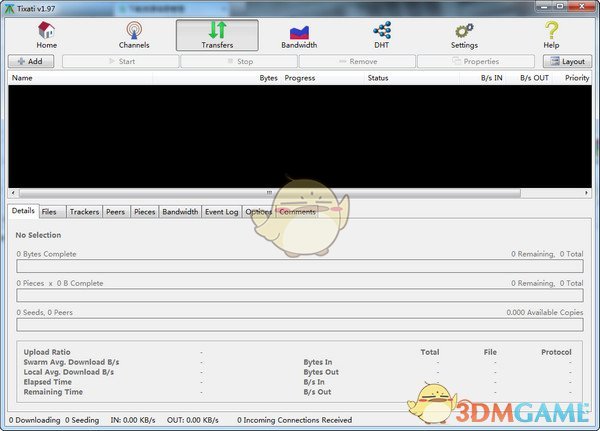Click the '0 Seeding' status text
The width and height of the screenshot is (600, 431).
(x=82, y=420)
